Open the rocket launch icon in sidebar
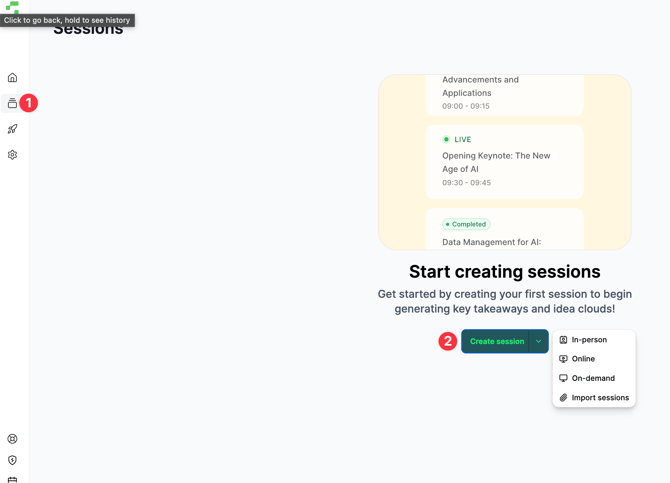The height and width of the screenshot is (483, 670). coord(12,129)
